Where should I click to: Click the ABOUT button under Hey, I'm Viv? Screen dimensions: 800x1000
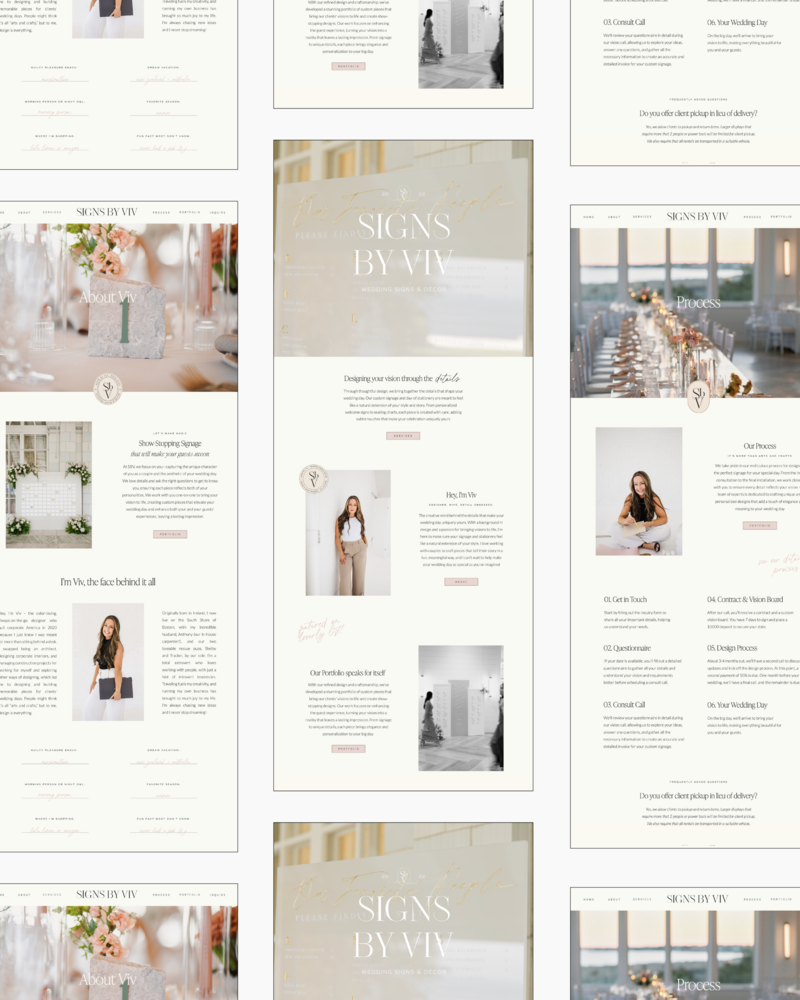(x=461, y=582)
